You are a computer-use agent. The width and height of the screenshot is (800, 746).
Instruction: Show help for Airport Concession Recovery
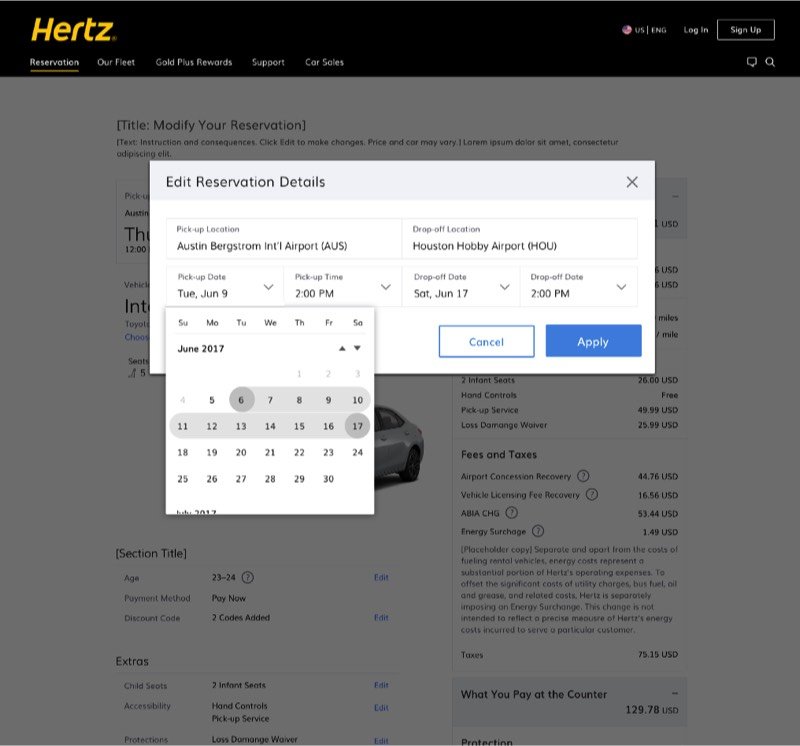(583, 476)
